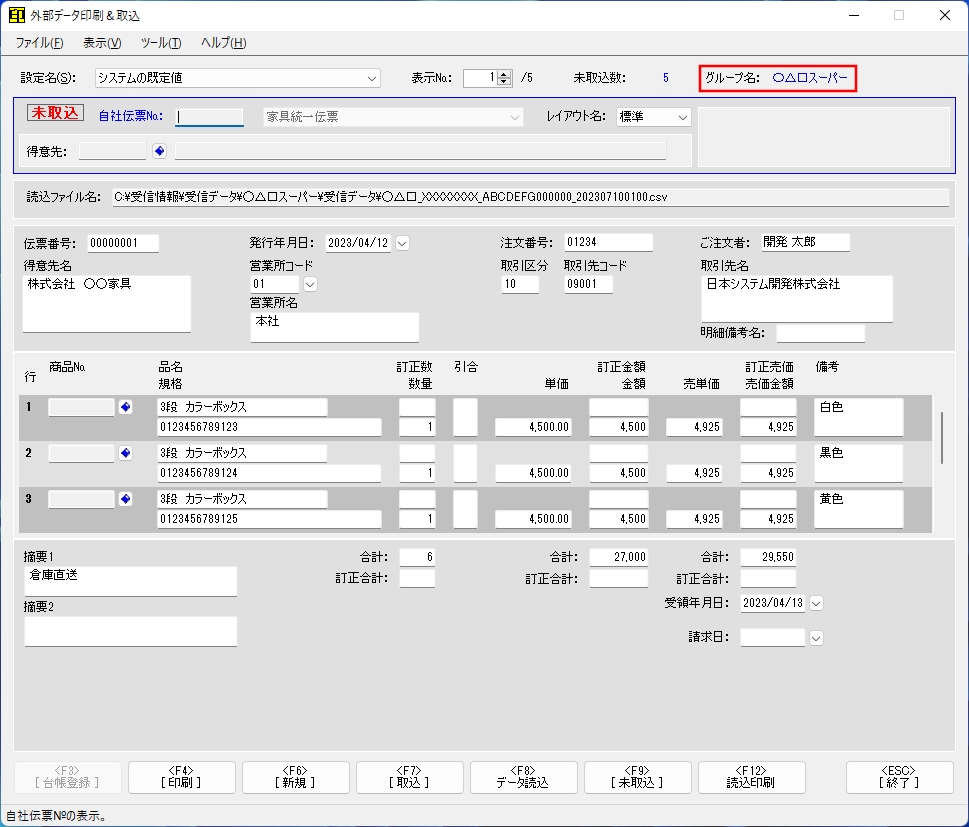The height and width of the screenshot is (827, 969).
Task: Click the F4 印刷 button
Action: pos(182,777)
